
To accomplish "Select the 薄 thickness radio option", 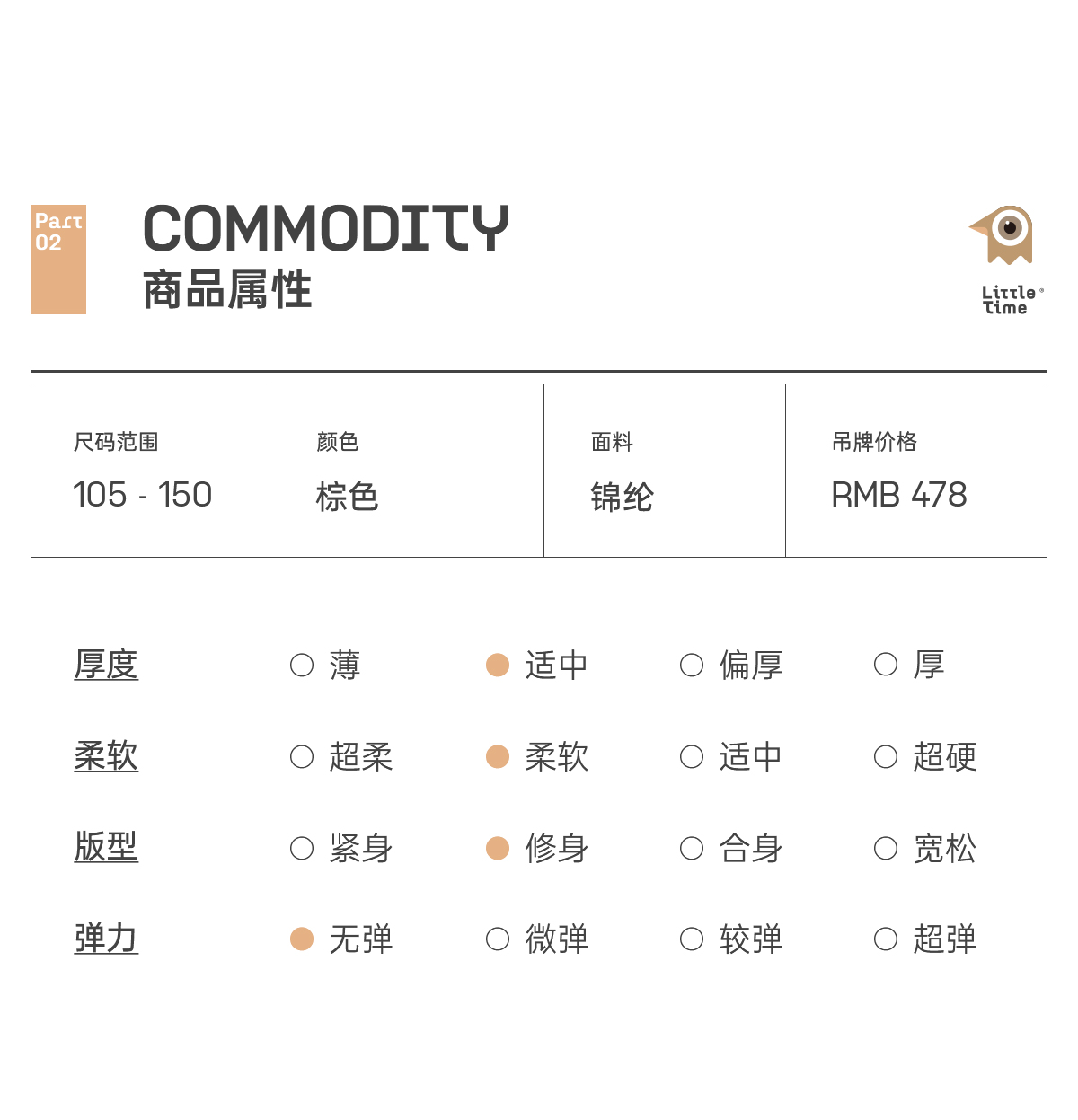I will (302, 665).
